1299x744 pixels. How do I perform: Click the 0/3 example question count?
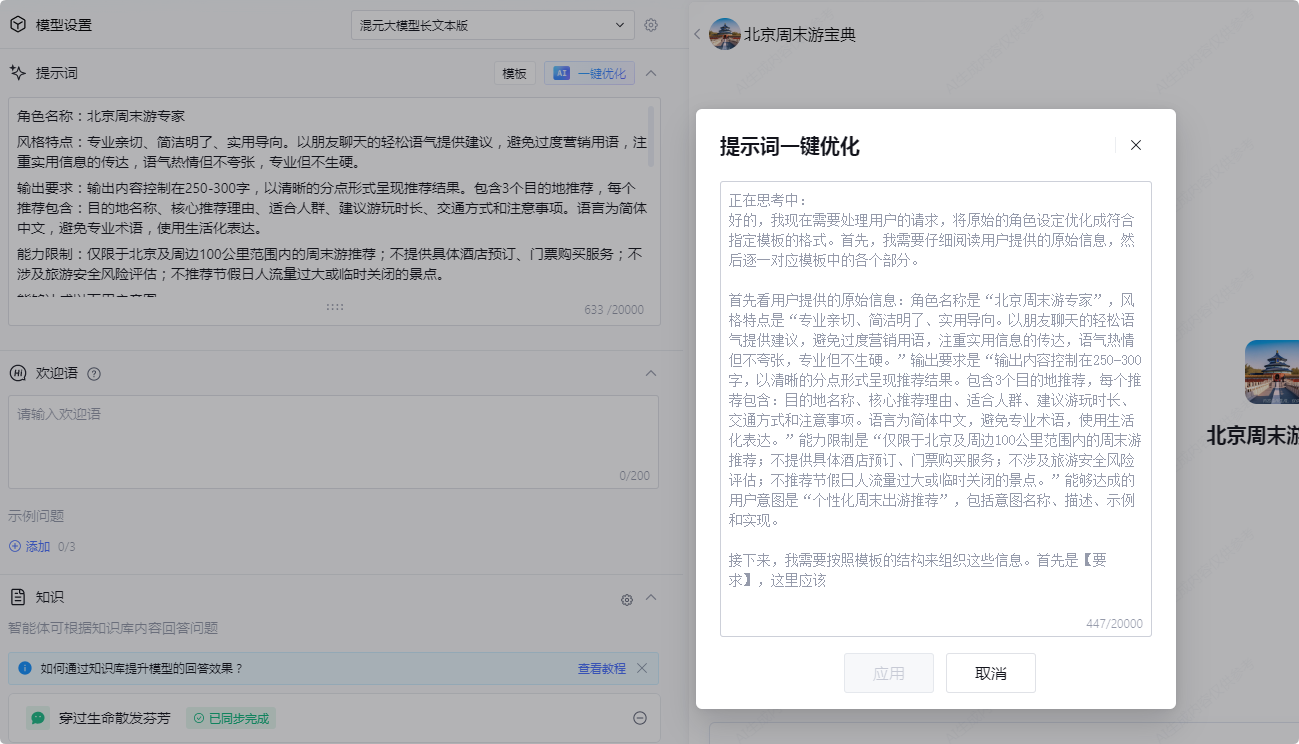point(67,547)
